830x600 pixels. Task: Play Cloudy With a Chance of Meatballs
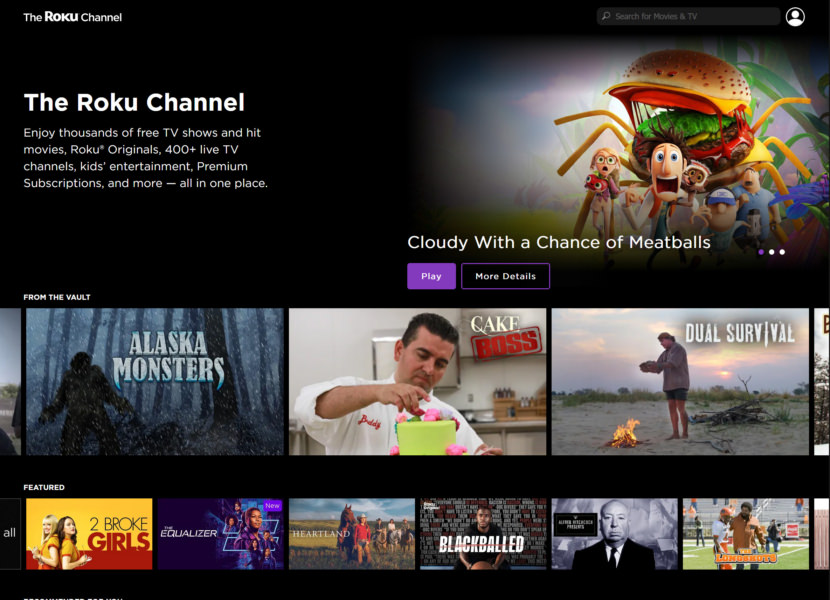(x=431, y=275)
